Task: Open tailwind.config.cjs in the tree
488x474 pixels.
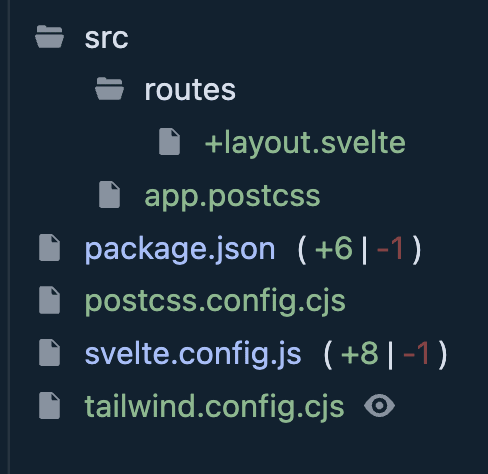Action: (x=214, y=407)
